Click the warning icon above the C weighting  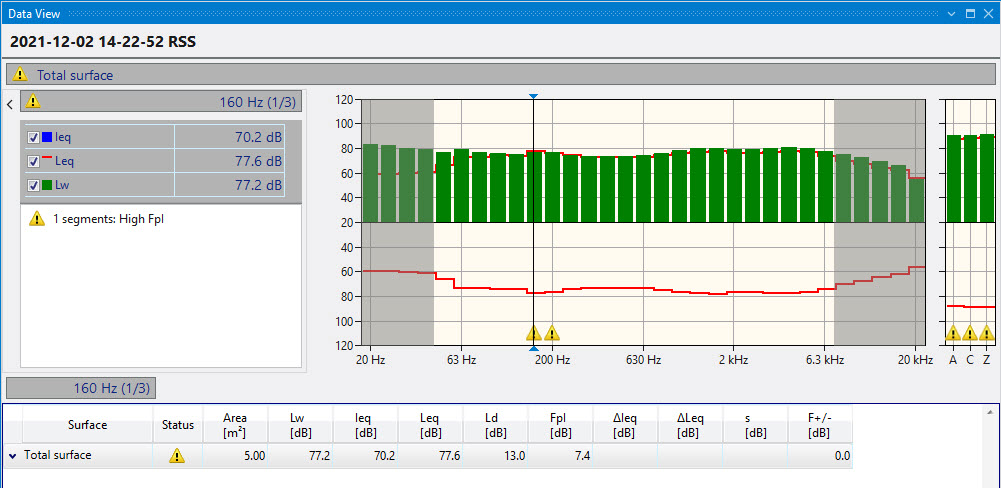[x=970, y=333]
